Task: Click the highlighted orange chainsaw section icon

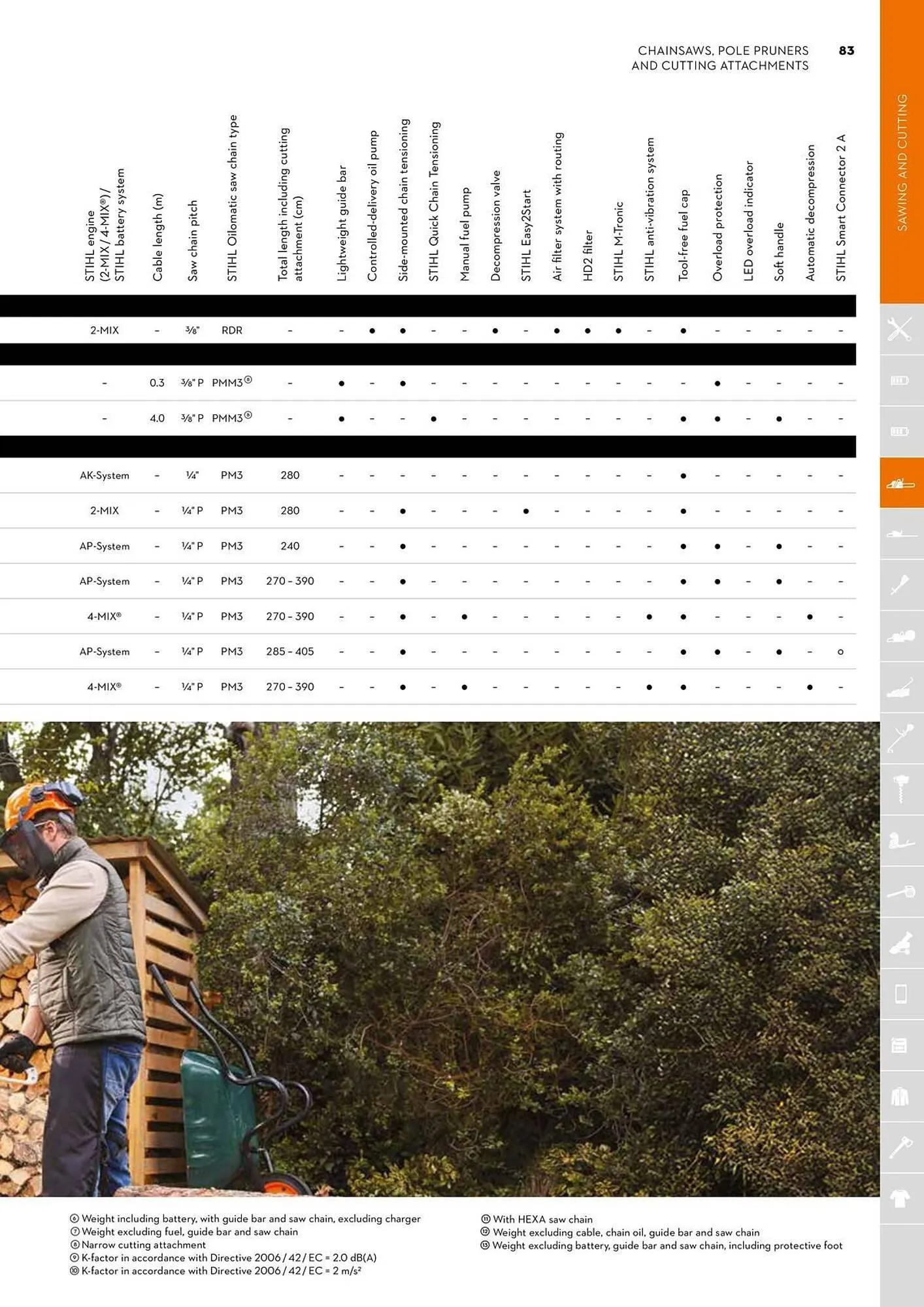Action: coord(900,483)
